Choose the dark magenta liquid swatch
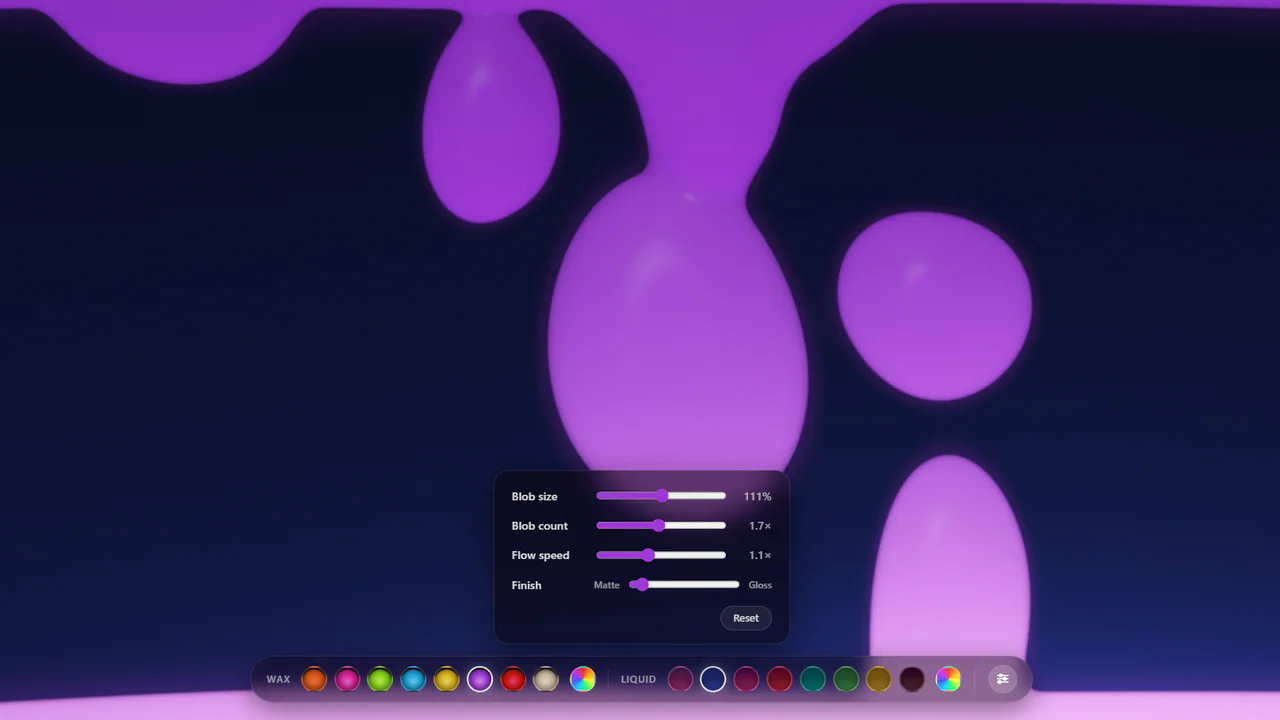Viewport: 1280px width, 720px height. click(x=746, y=680)
